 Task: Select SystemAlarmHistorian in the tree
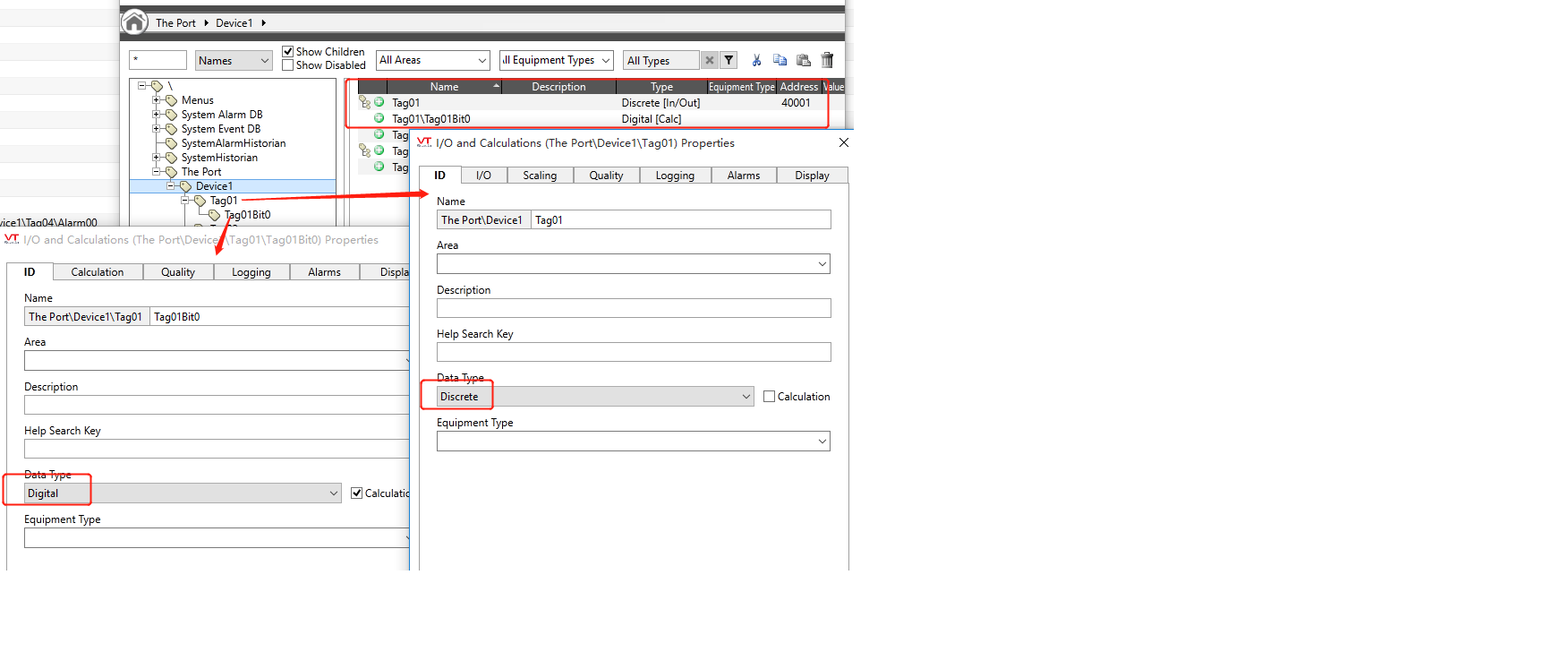pyautogui.click(x=234, y=143)
